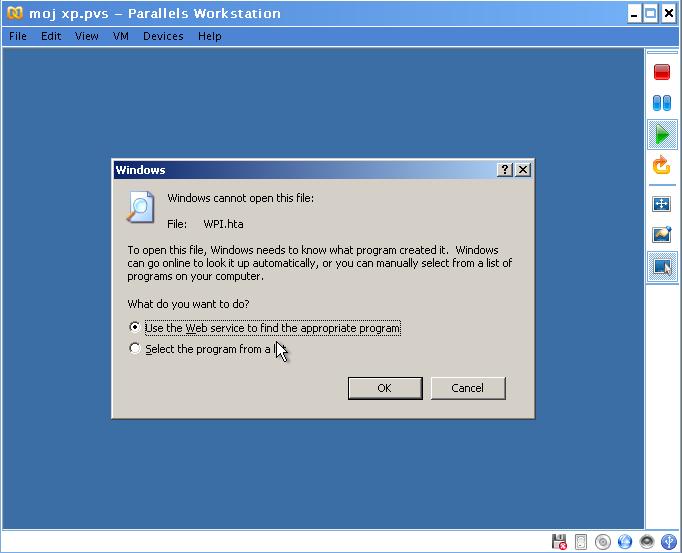Click the WPI.hta file name text
Screen dimensions: 682x553
click(223, 224)
